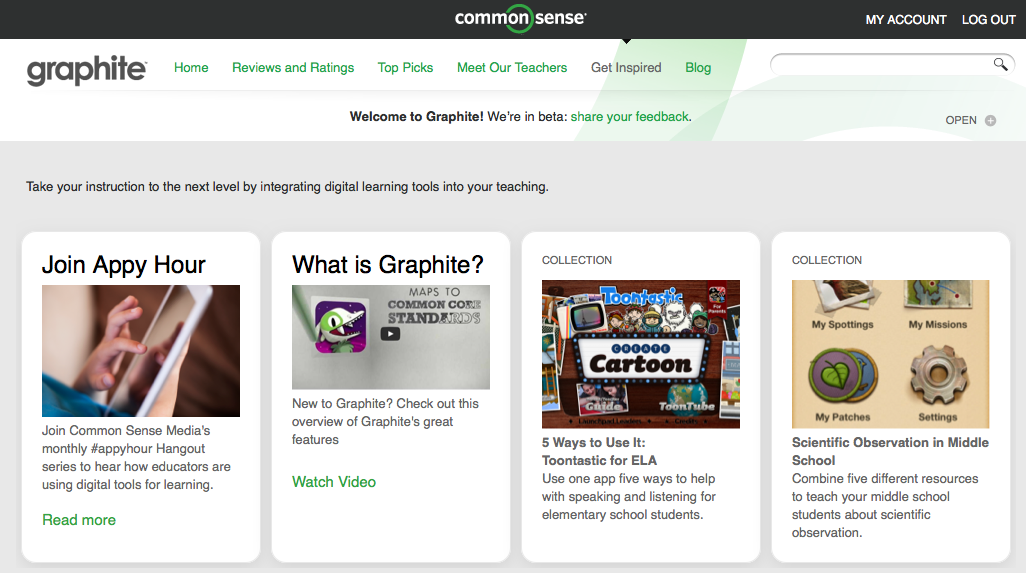Click the 'Use one app five ways' description
Image resolution: width=1026 pixels, height=573 pixels.
coord(629,496)
